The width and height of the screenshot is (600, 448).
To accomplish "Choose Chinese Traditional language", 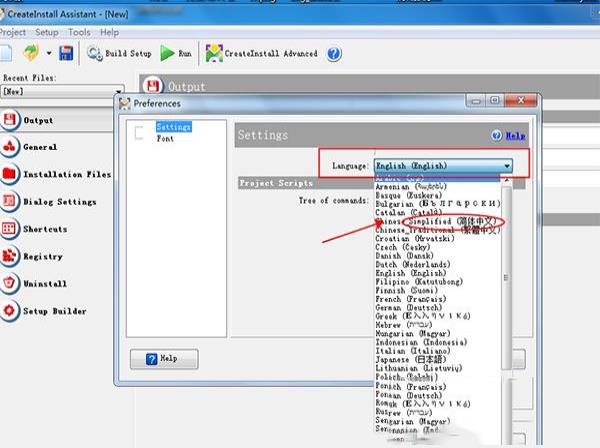I will 437,230.
